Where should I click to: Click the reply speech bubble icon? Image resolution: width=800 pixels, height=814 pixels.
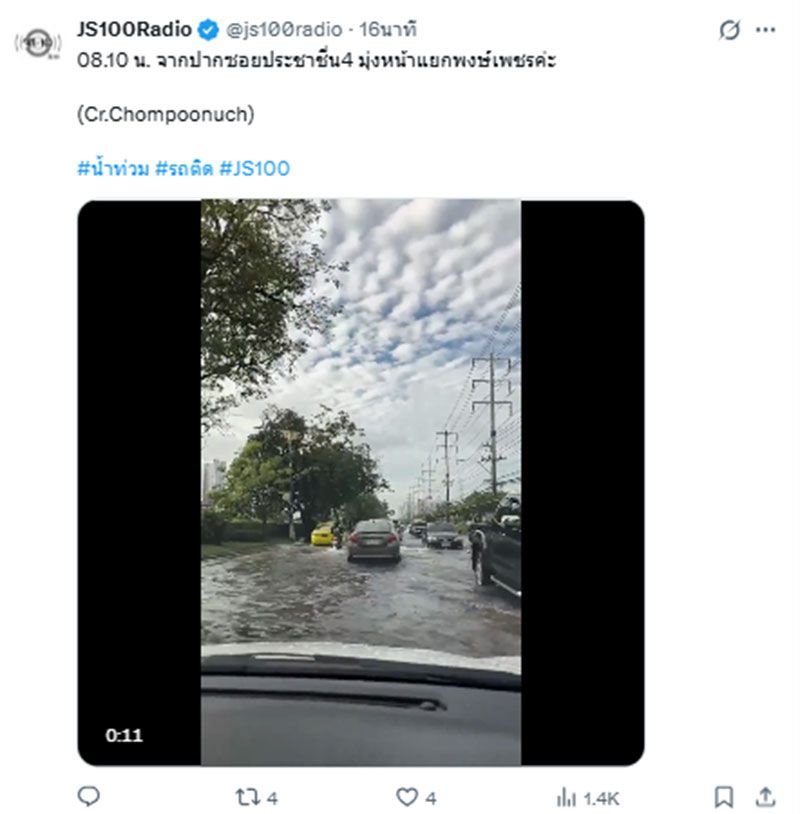[x=89, y=797]
